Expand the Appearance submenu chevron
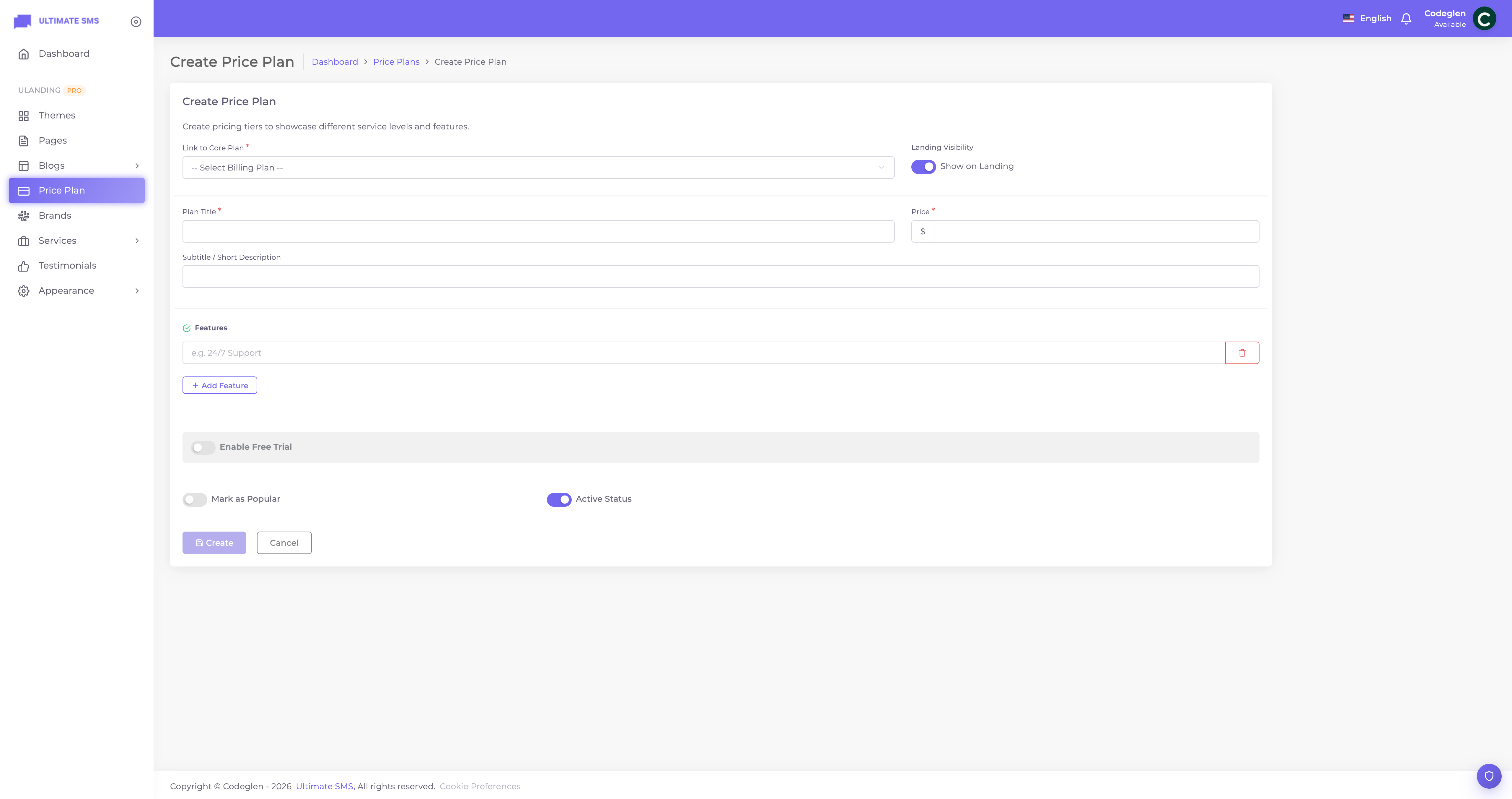This screenshot has width=1512, height=799. (137, 291)
